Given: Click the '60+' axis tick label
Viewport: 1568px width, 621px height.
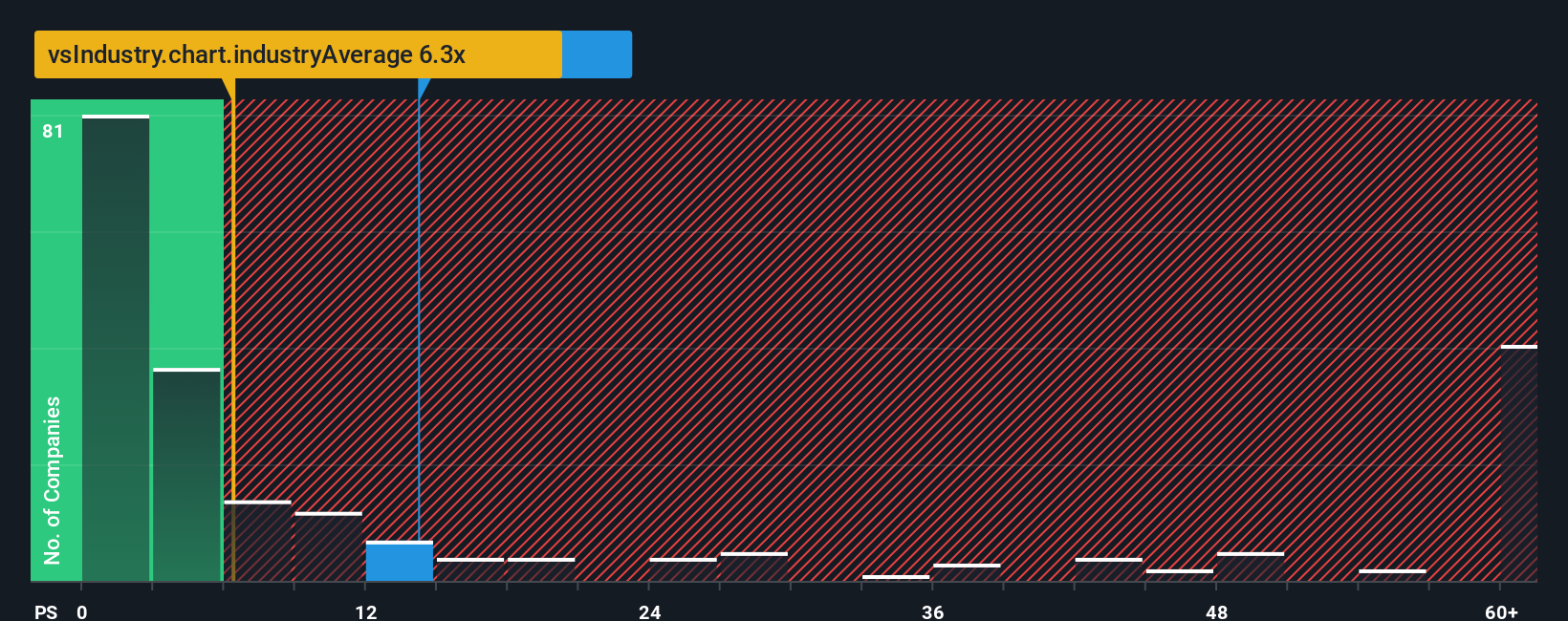Looking at the screenshot, I should click(1501, 611).
